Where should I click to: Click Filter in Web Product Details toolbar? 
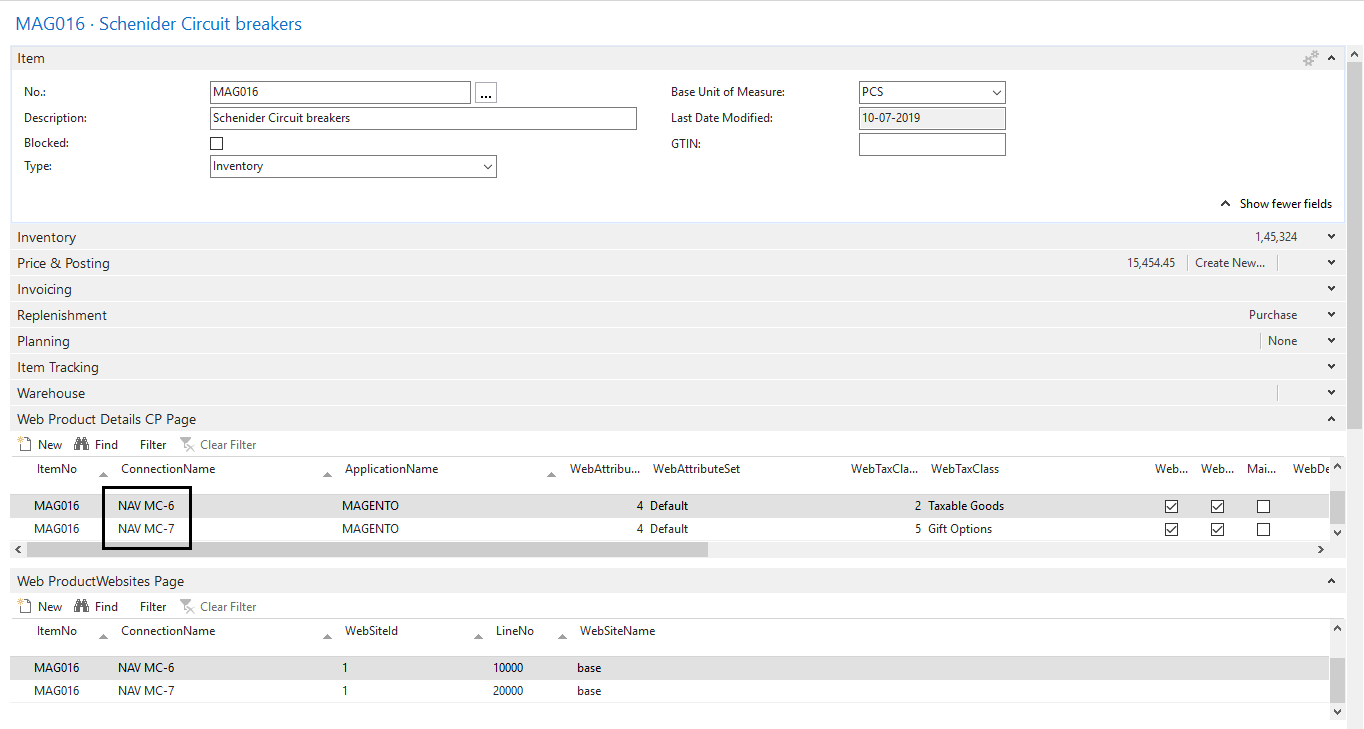pyautogui.click(x=153, y=445)
